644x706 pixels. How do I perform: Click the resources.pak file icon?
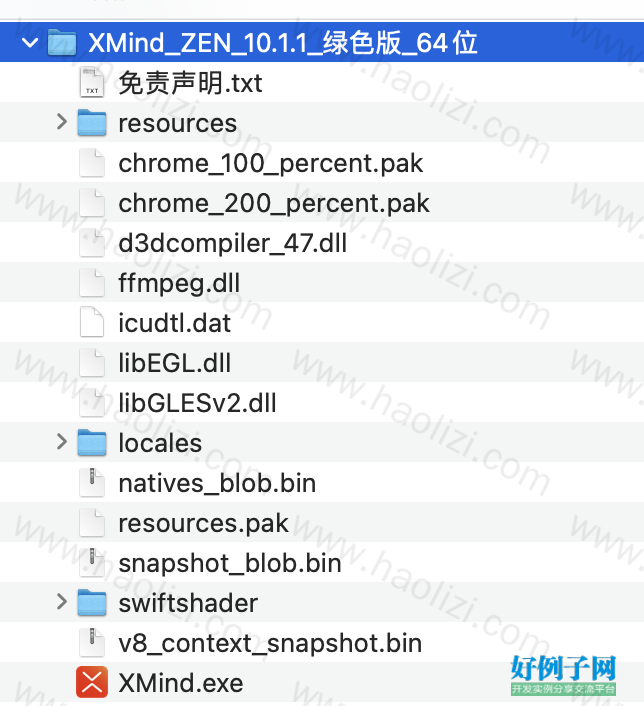pos(92,522)
